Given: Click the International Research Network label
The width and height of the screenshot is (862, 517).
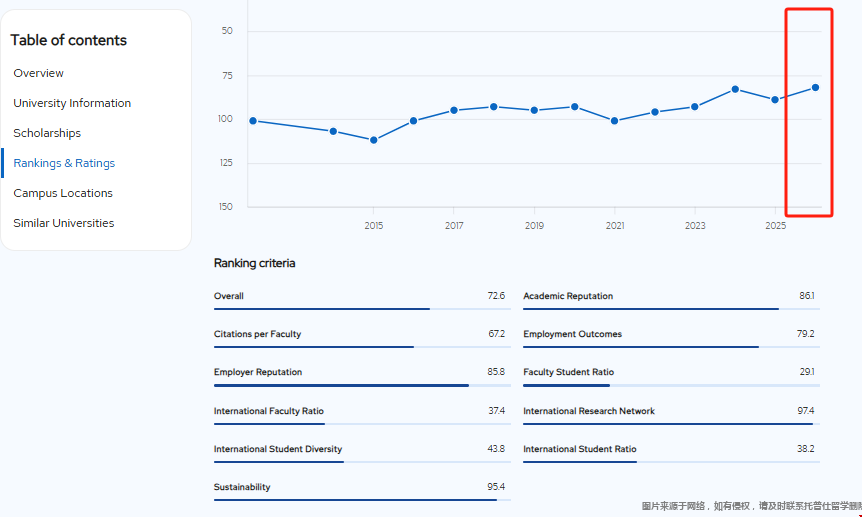Looking at the screenshot, I should tap(589, 411).
